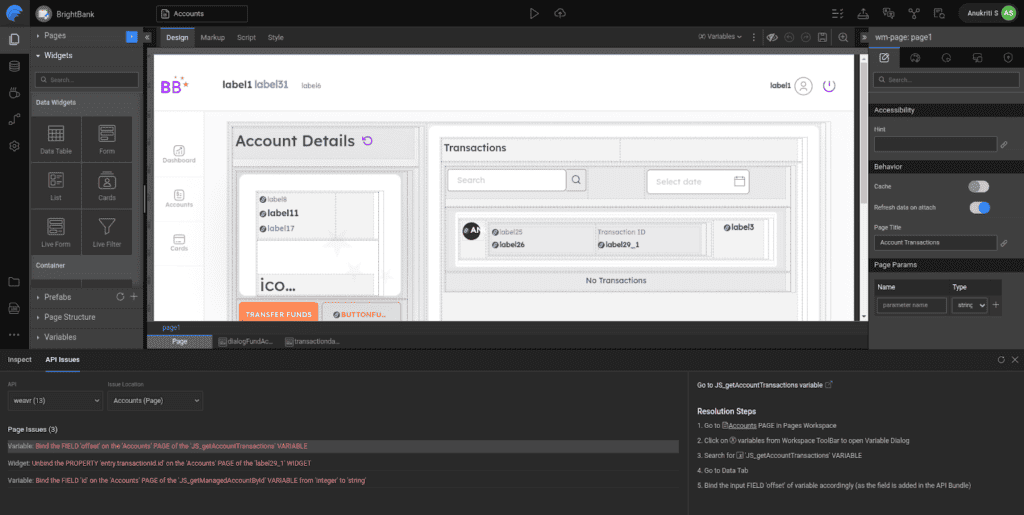1024x515 pixels.
Task: Select the Live Filter widget
Action: point(107,232)
